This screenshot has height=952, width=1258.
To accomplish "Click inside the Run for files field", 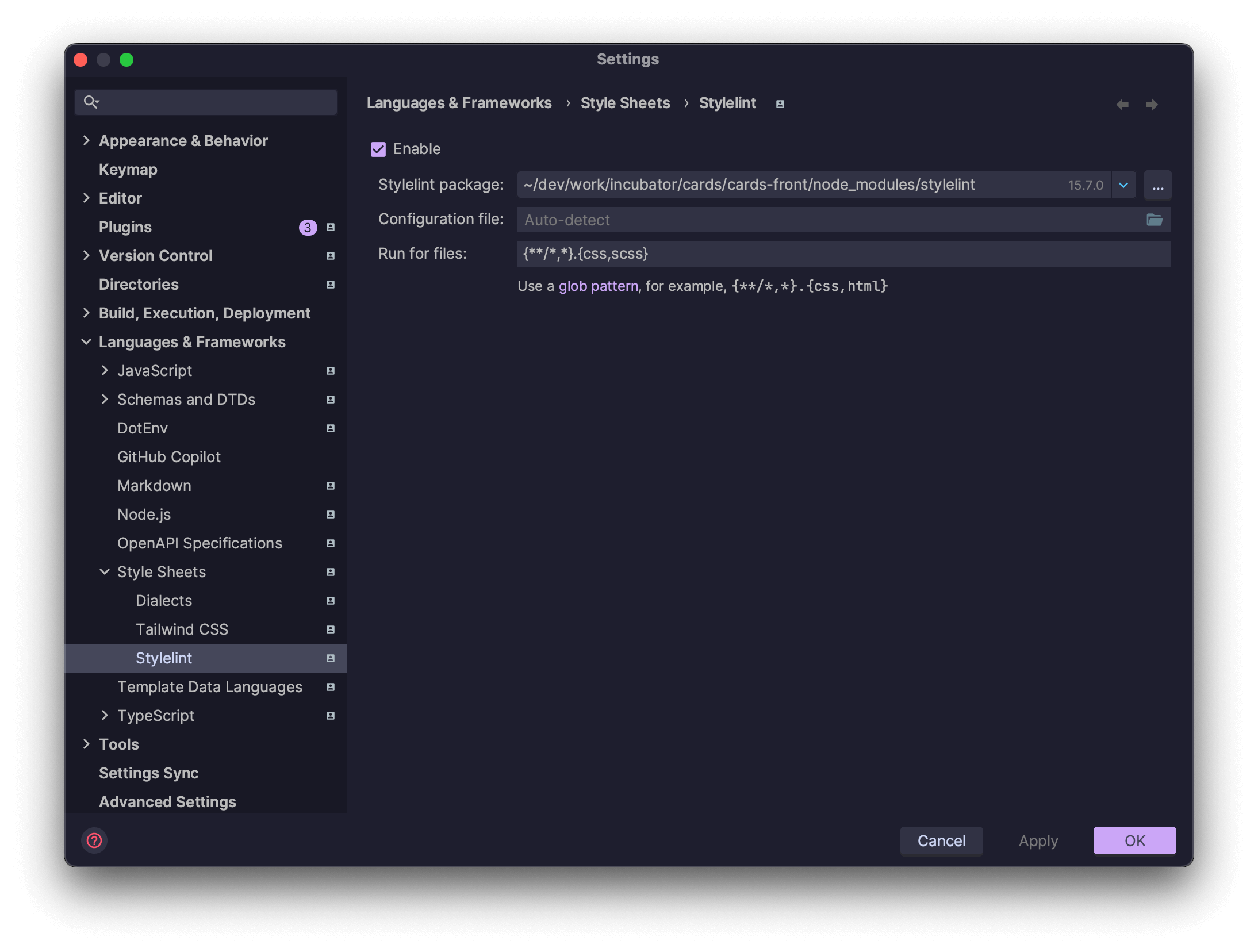I will [x=747, y=254].
